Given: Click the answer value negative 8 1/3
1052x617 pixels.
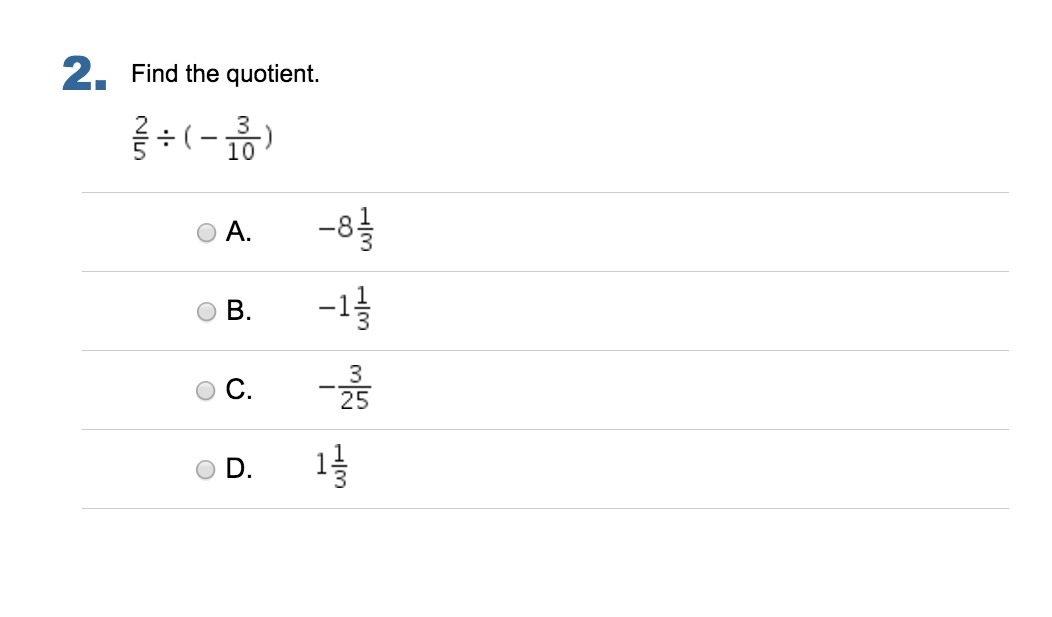Looking at the screenshot, I should 346,229.
